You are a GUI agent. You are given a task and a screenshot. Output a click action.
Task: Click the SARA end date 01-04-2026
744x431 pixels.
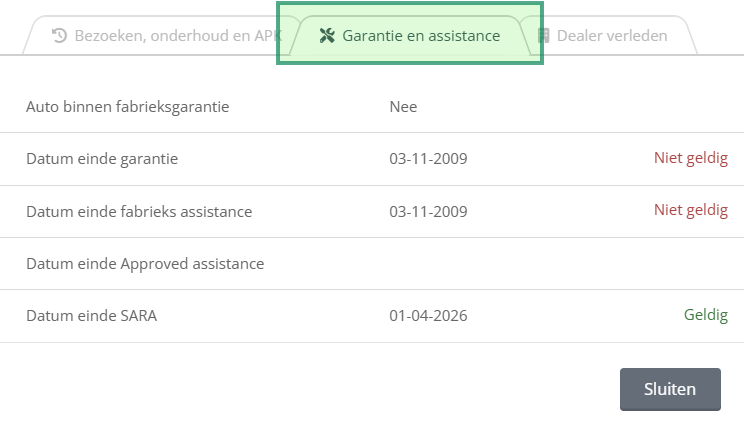[x=428, y=316]
